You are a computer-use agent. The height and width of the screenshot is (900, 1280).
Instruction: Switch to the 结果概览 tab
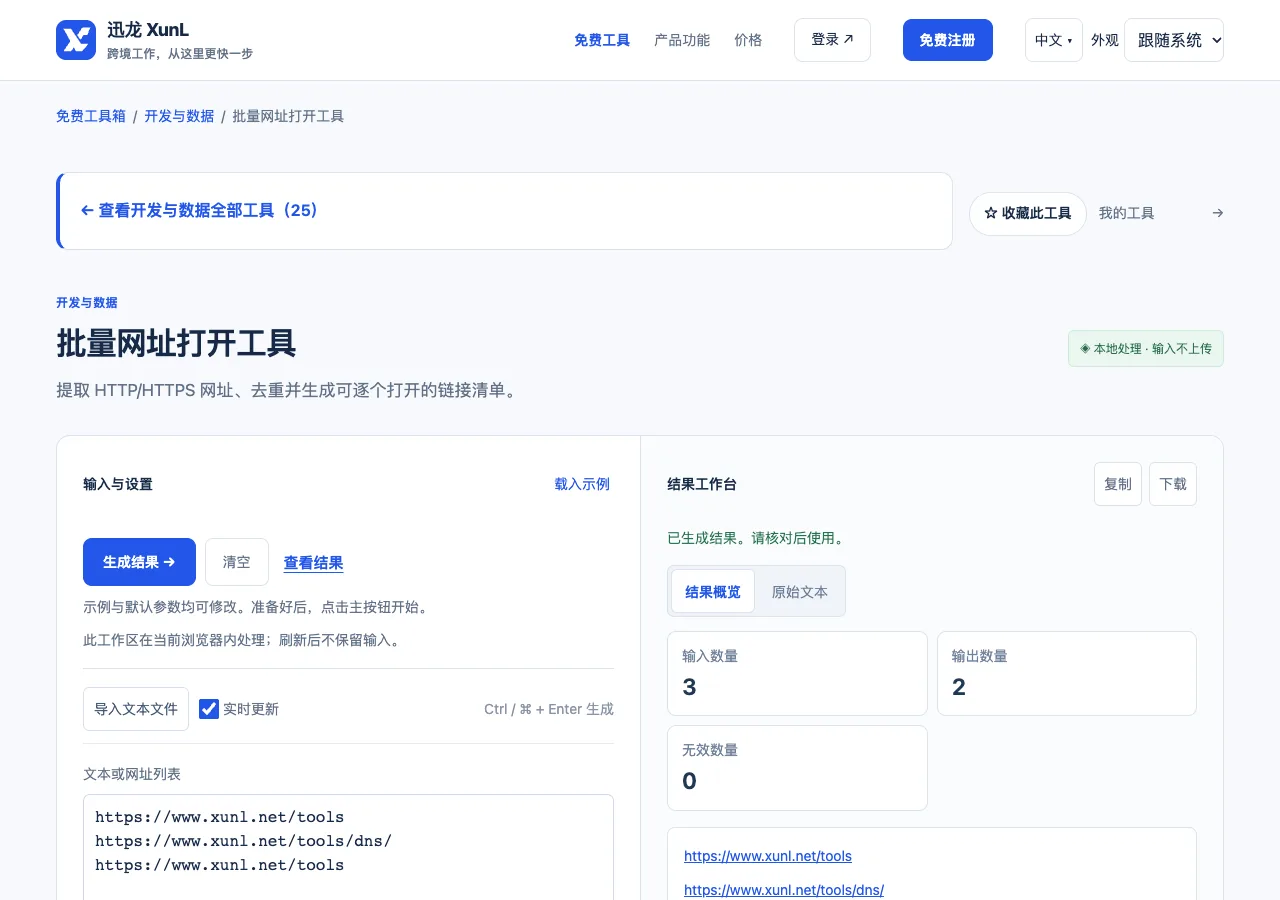point(713,592)
